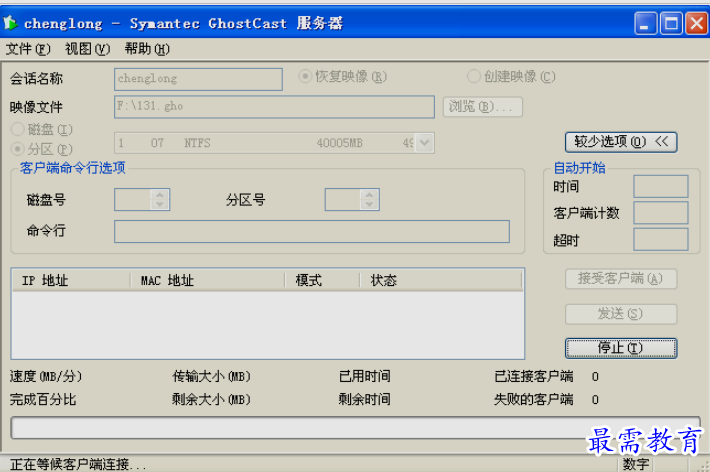Image resolution: width=710 pixels, height=472 pixels.
Task: Click the IP 地址 column header
Action: [72, 280]
